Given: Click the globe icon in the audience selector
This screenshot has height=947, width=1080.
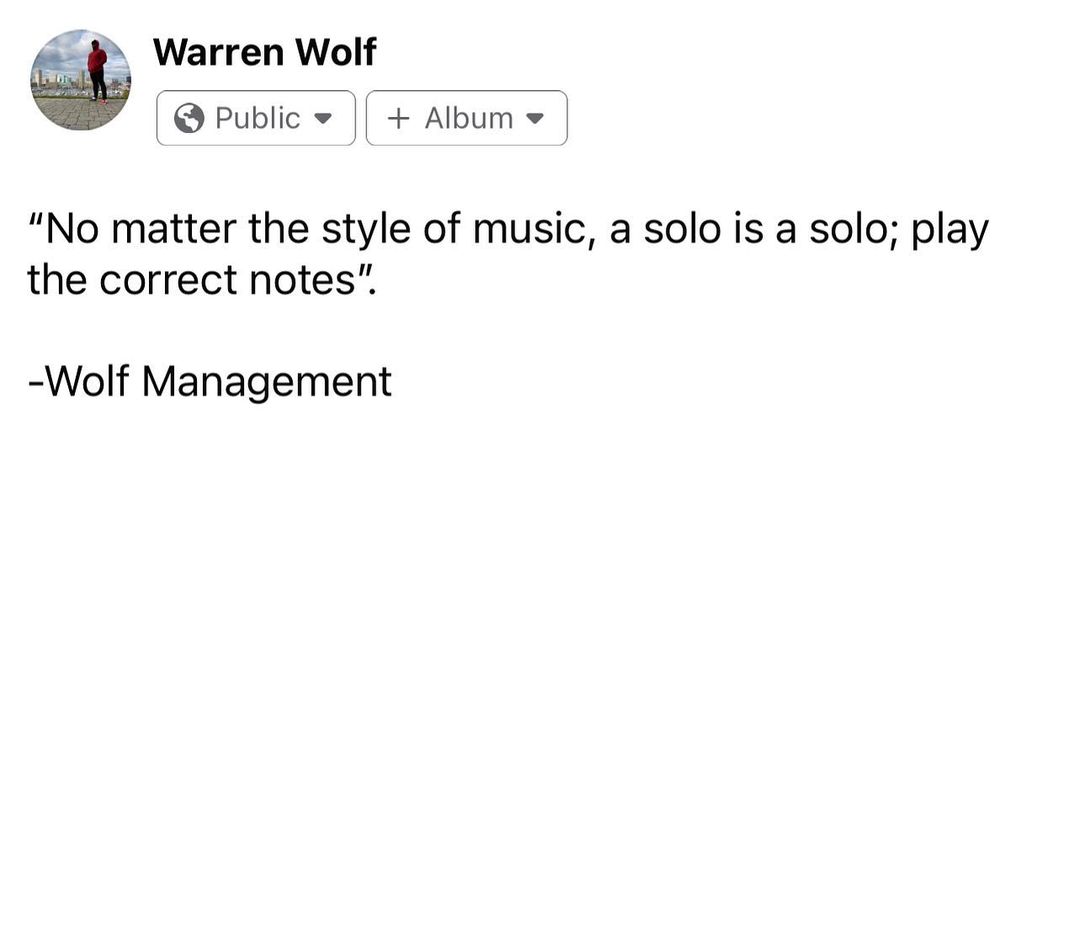Looking at the screenshot, I should (188, 118).
